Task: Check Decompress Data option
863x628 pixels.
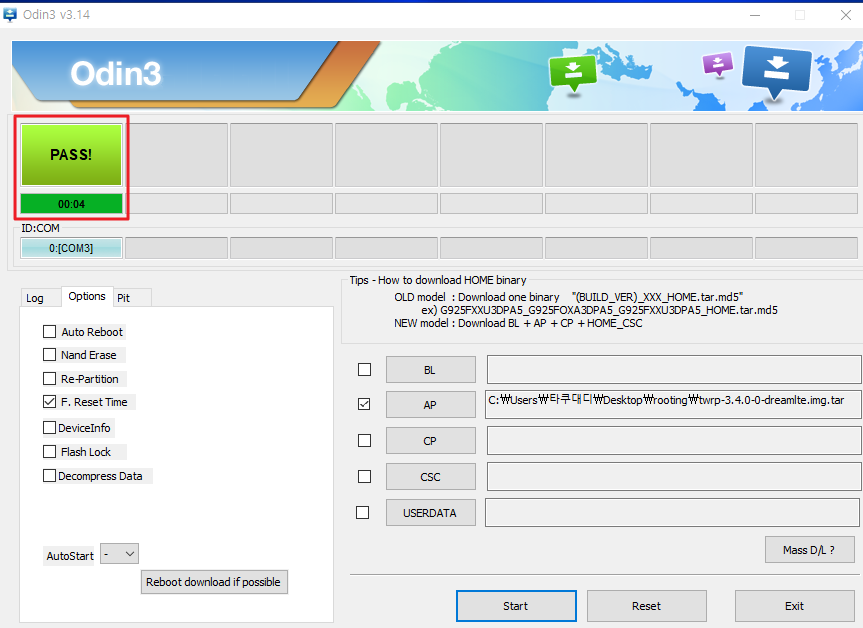Action: click(x=50, y=476)
